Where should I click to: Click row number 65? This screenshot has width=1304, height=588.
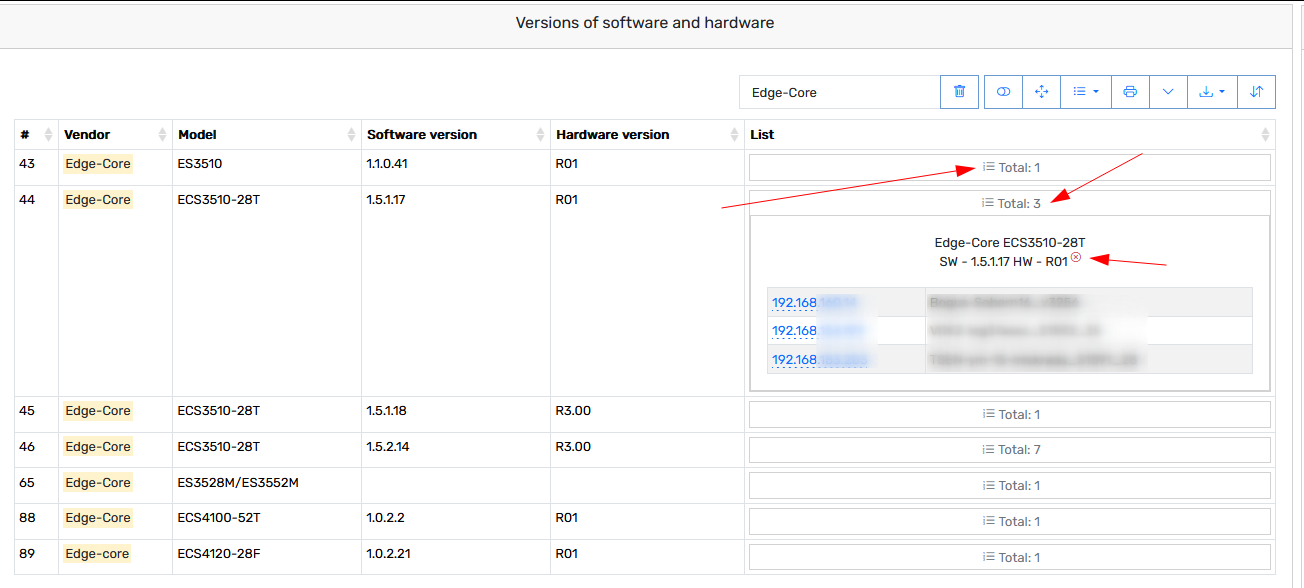(x=27, y=483)
